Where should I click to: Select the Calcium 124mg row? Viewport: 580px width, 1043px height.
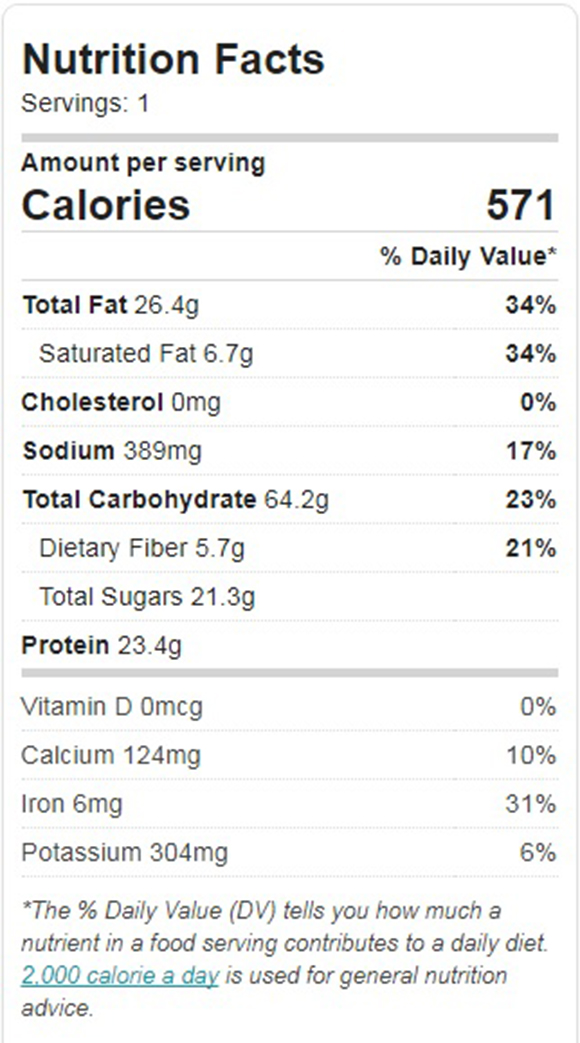point(289,756)
